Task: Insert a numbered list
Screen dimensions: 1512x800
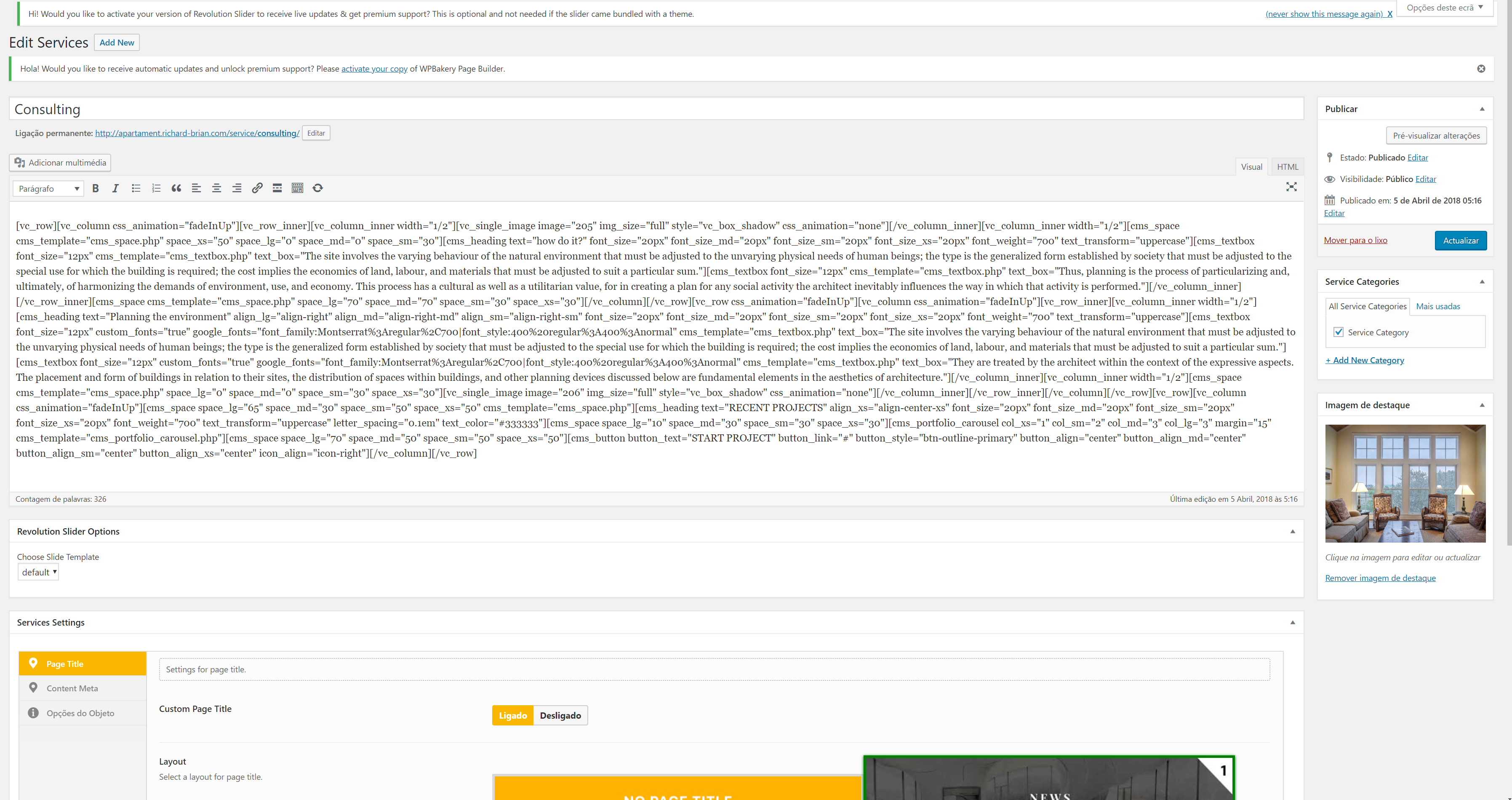Action: click(x=156, y=188)
